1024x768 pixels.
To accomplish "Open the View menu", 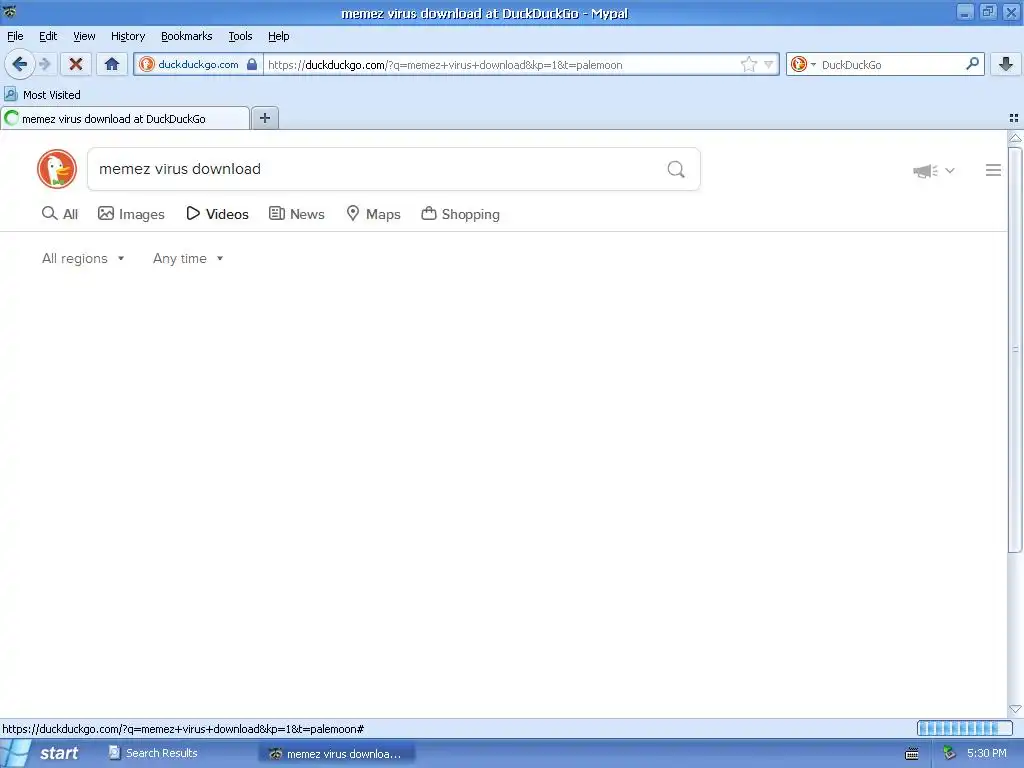I will (84, 36).
